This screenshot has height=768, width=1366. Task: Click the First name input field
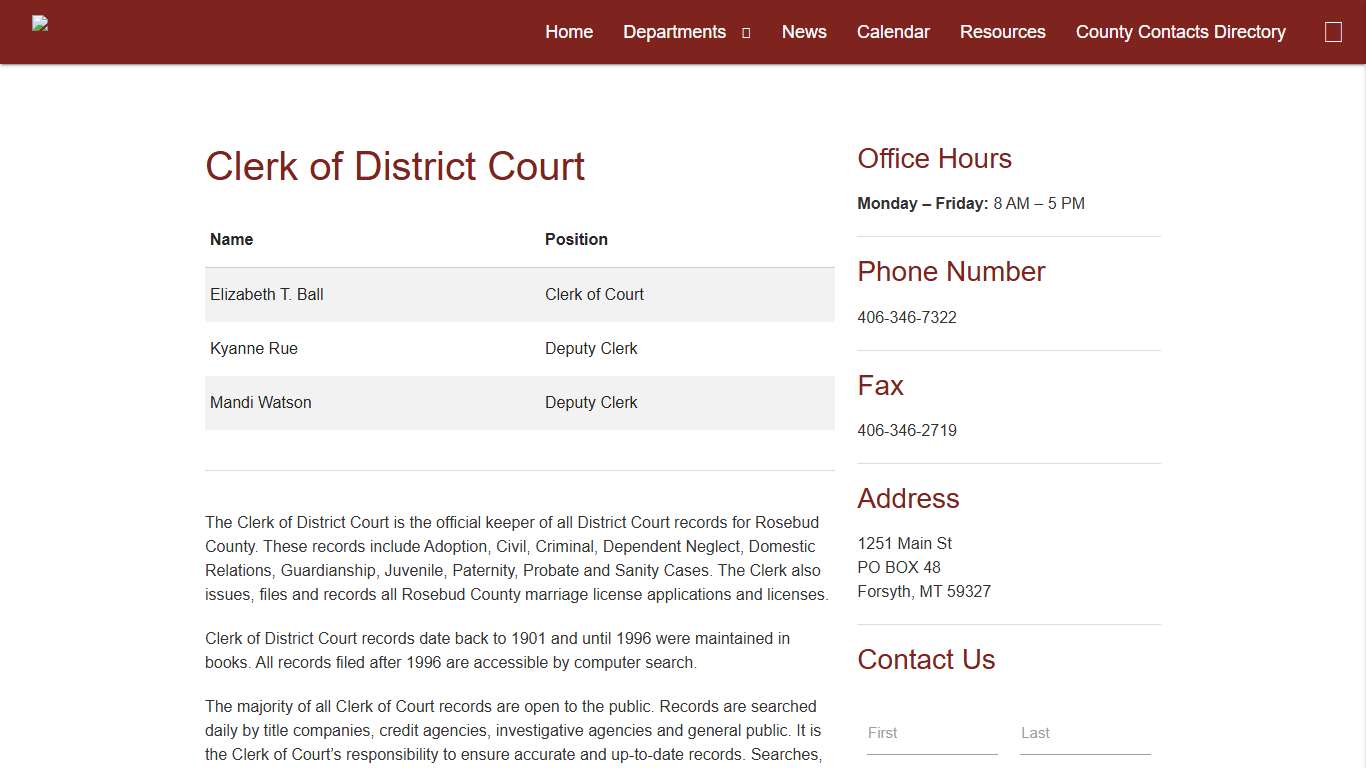pyautogui.click(x=931, y=733)
